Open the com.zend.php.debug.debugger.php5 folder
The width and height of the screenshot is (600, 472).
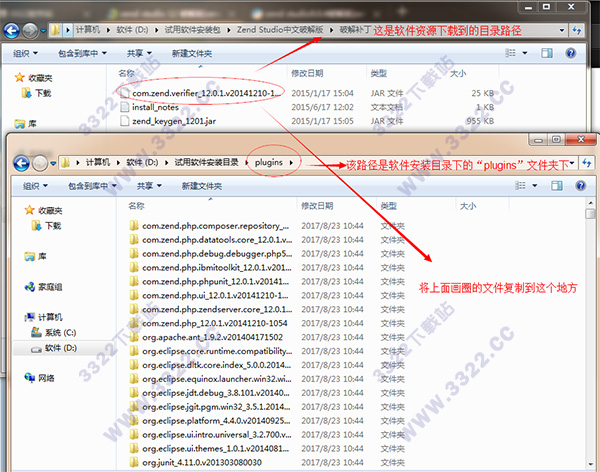(x=211, y=254)
